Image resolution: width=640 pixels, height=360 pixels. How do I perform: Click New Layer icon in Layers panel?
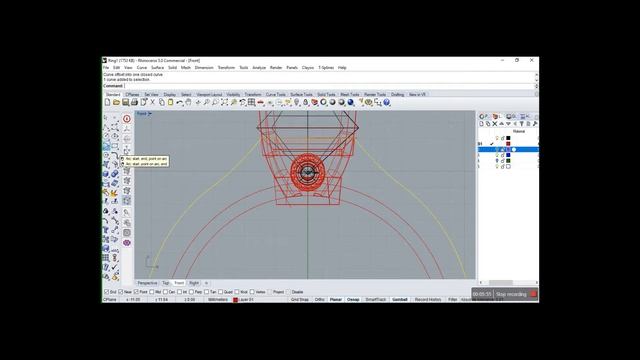coord(482,124)
